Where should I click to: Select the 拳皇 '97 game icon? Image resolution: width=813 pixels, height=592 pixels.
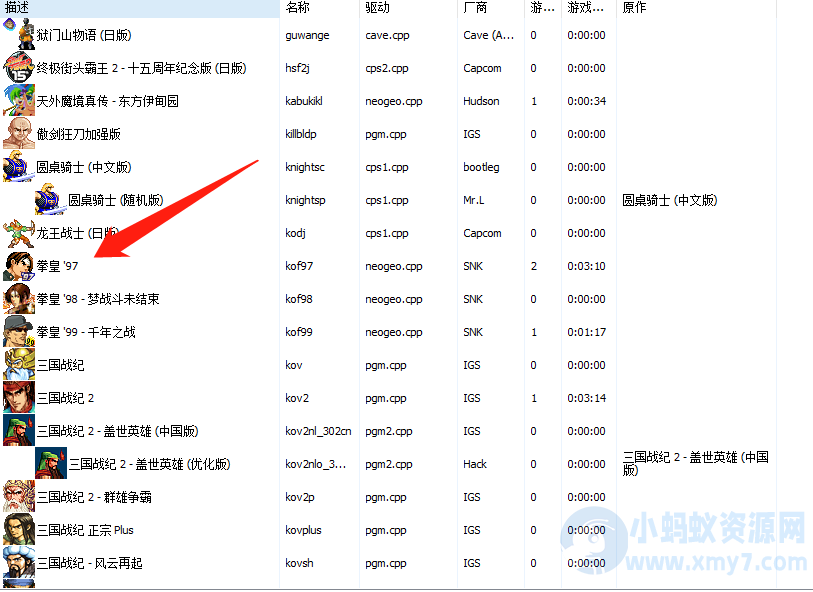tap(19, 266)
